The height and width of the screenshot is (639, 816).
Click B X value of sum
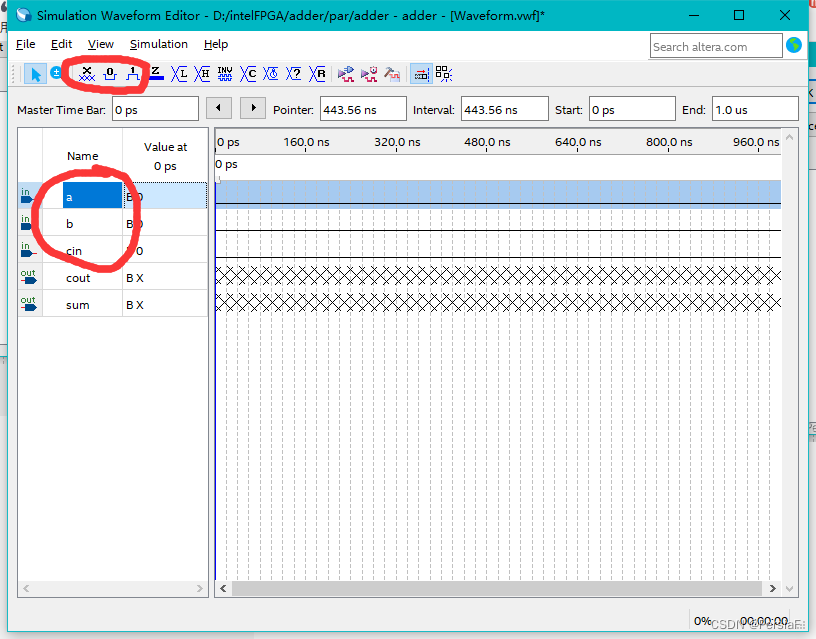[135, 305]
